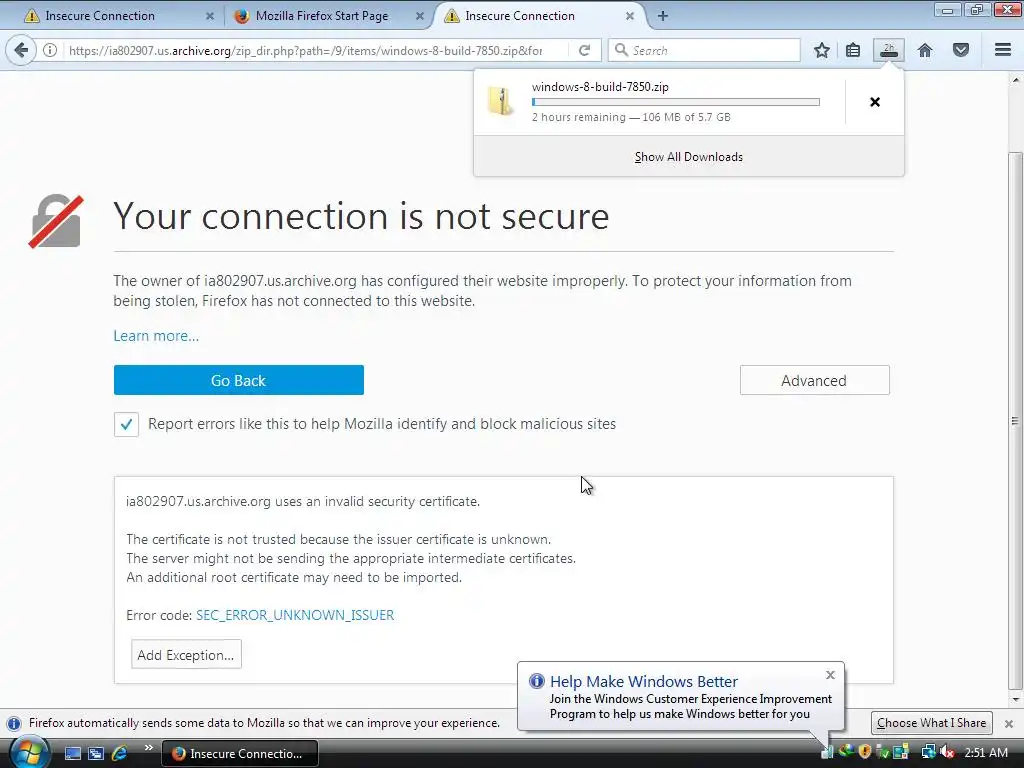1024x768 pixels.
Task: Click the security shield tray icon
Action: [865, 752]
